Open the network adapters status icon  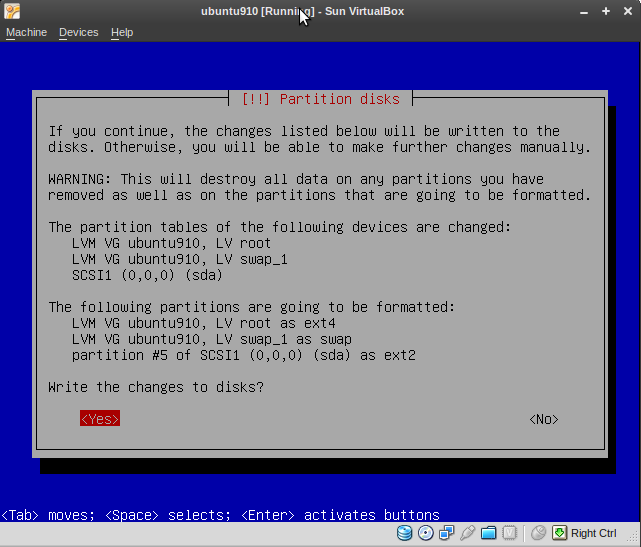[446, 533]
